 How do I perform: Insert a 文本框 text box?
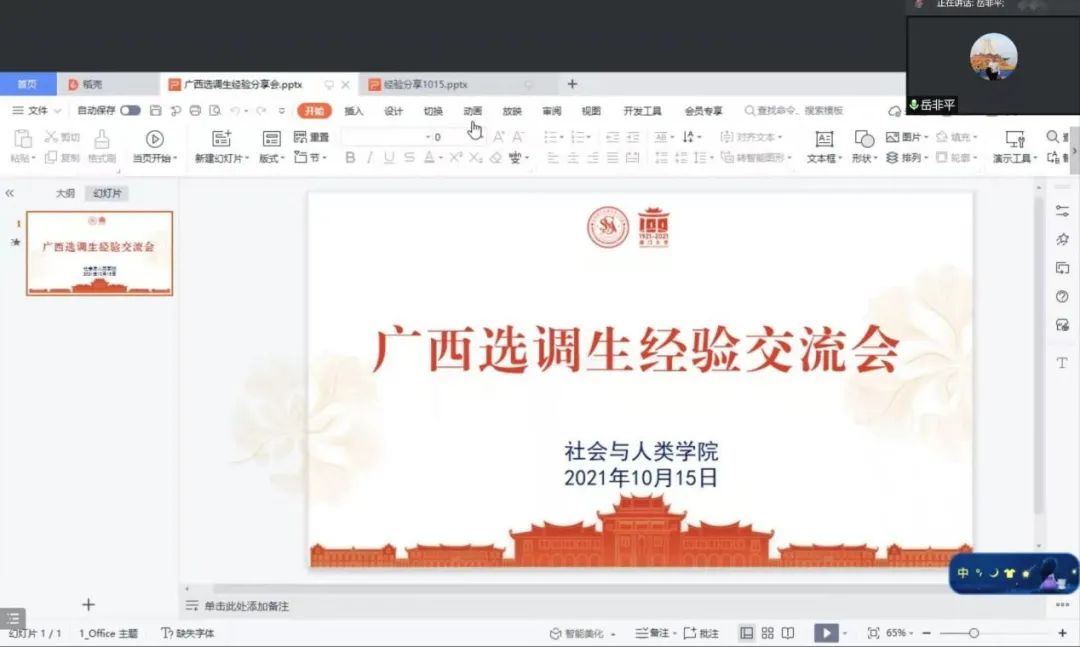[823, 139]
